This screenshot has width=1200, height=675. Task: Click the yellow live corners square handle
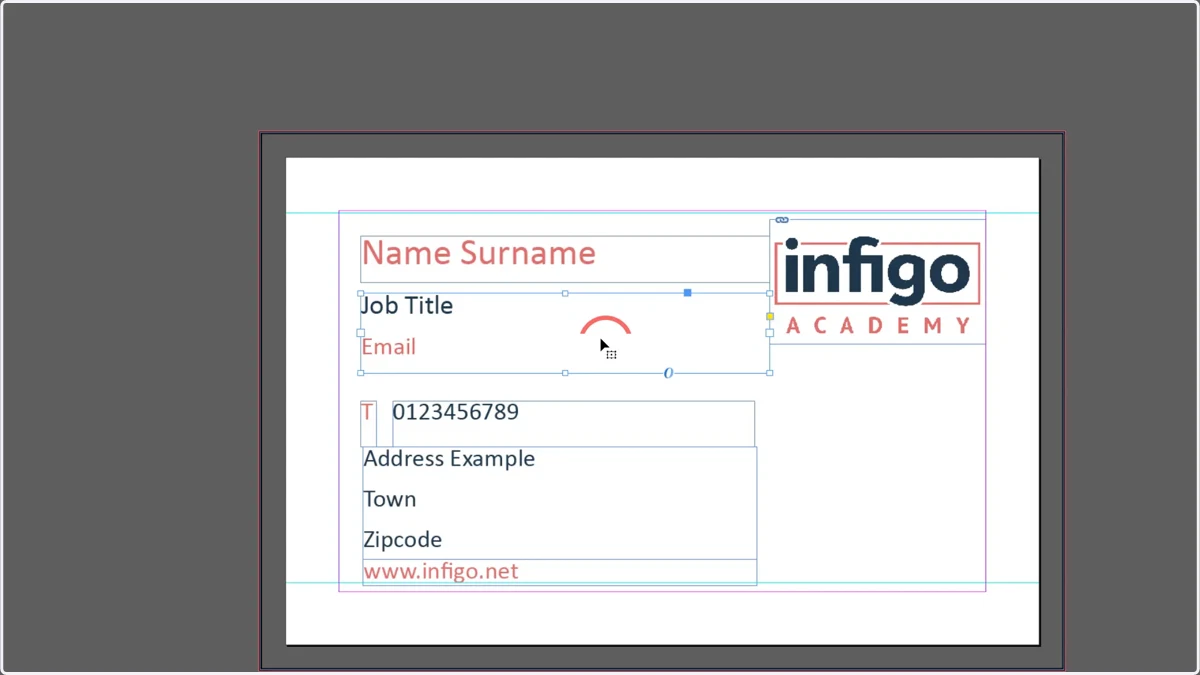[x=770, y=316]
